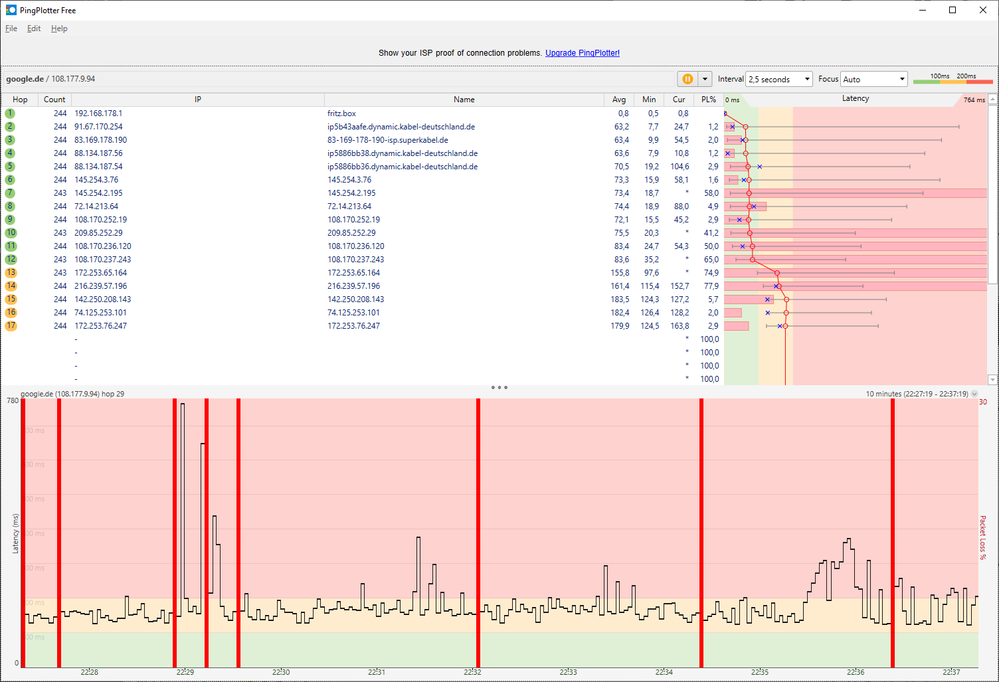Click hop 13 orange circle icon
Image resolution: width=999 pixels, height=682 pixels.
click(x=10, y=272)
